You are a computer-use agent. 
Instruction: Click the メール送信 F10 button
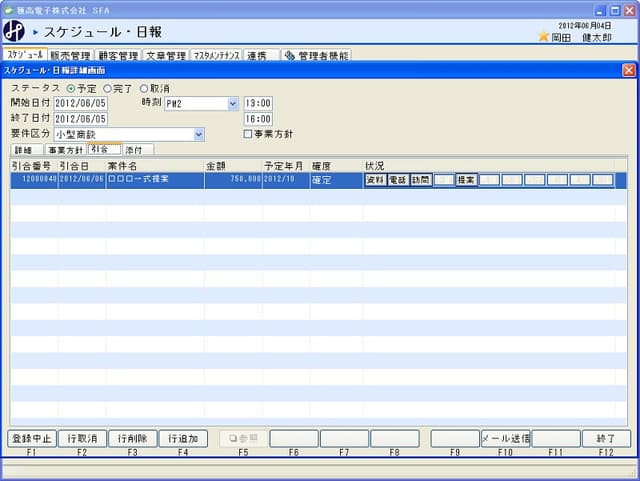[x=505, y=439]
